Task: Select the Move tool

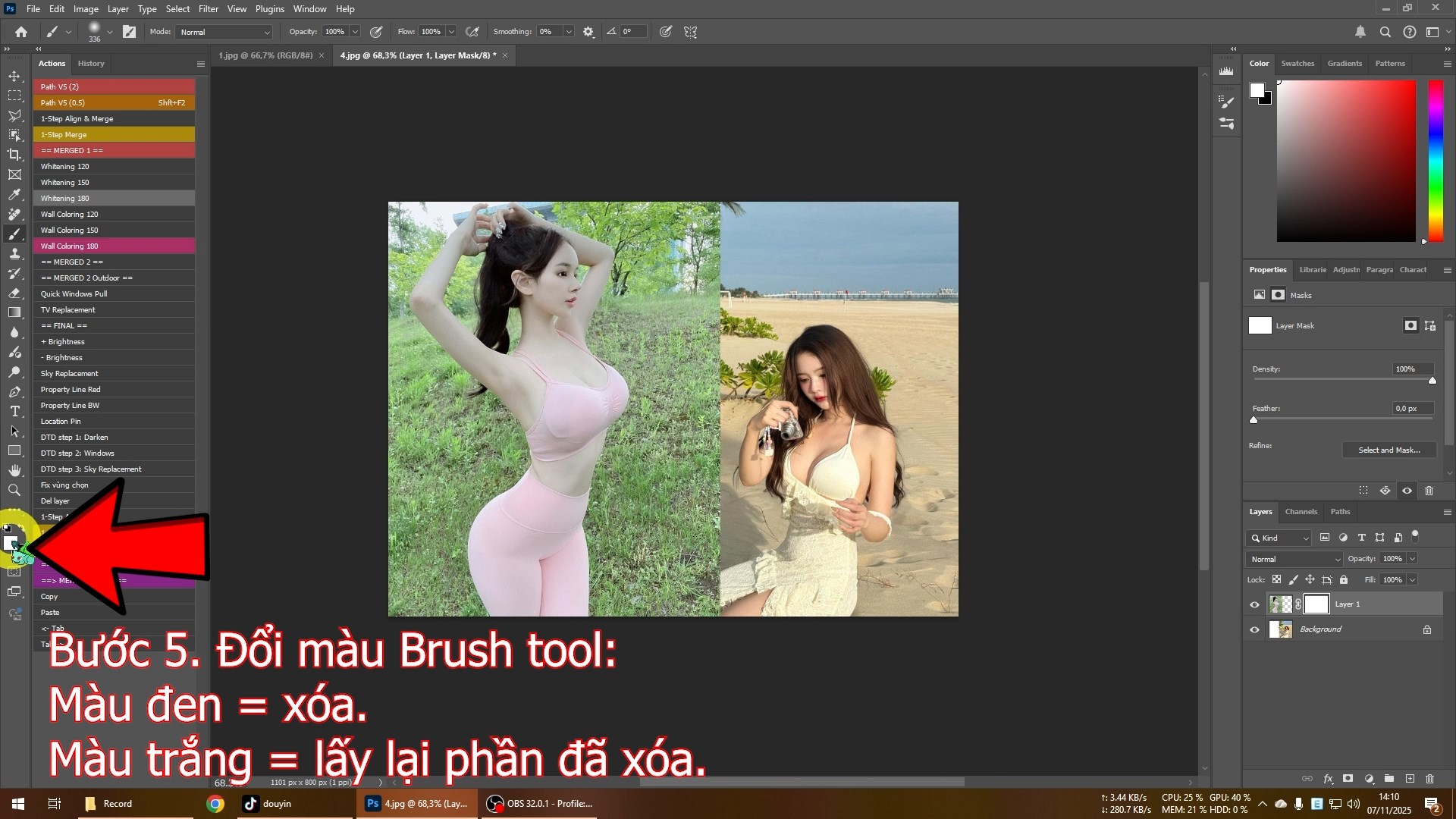Action: tap(14, 76)
